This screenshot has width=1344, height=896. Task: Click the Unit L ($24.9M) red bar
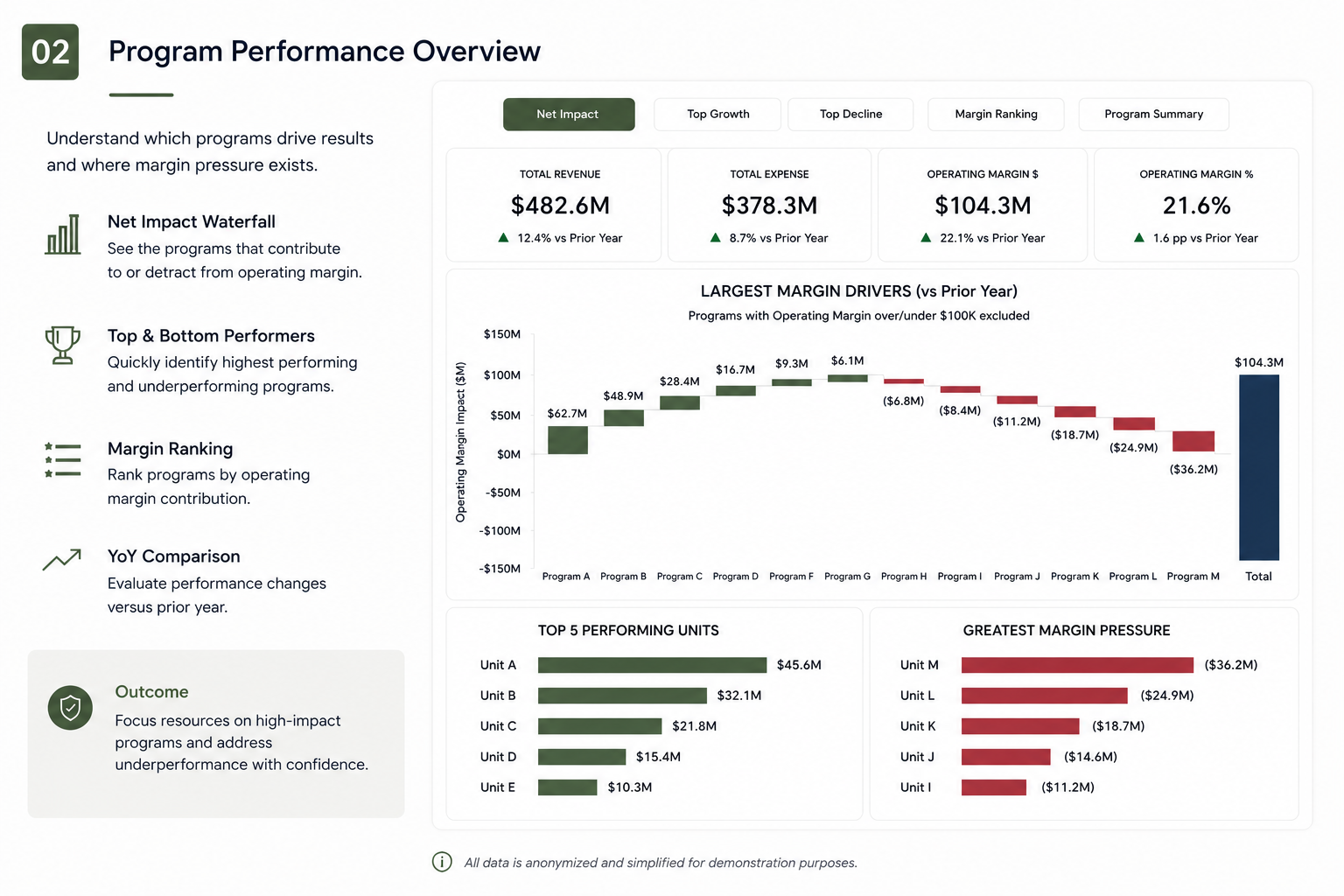1045,696
